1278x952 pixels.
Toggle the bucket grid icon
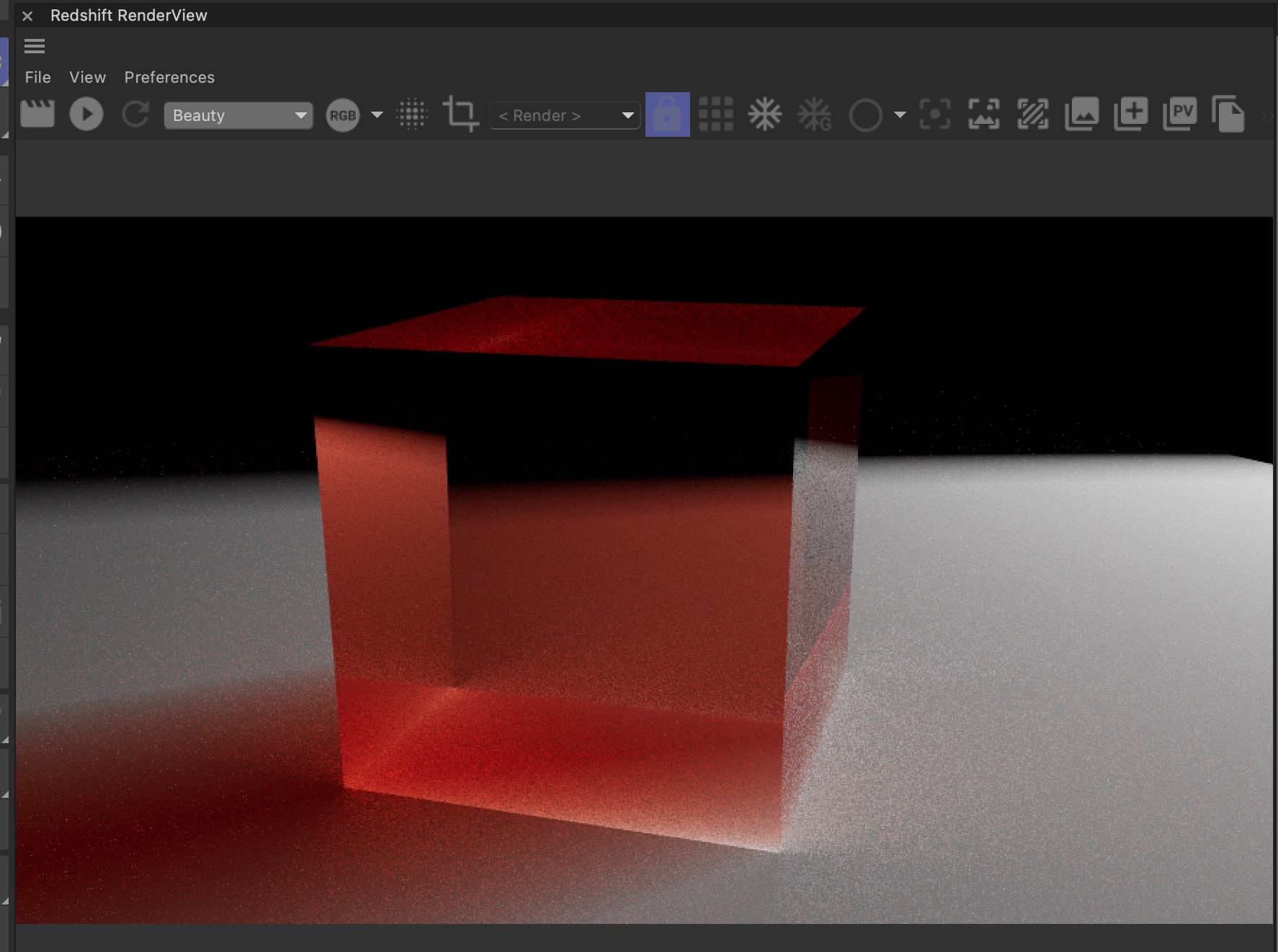click(x=716, y=114)
